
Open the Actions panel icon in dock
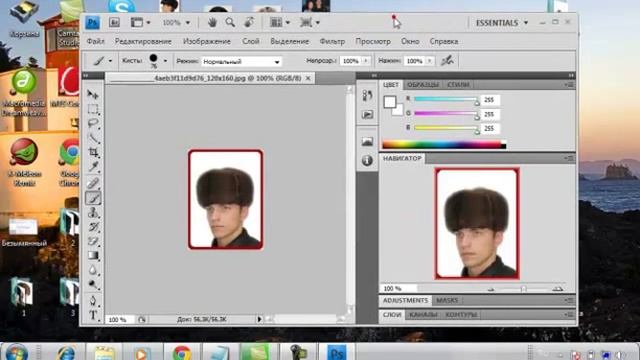[367, 115]
